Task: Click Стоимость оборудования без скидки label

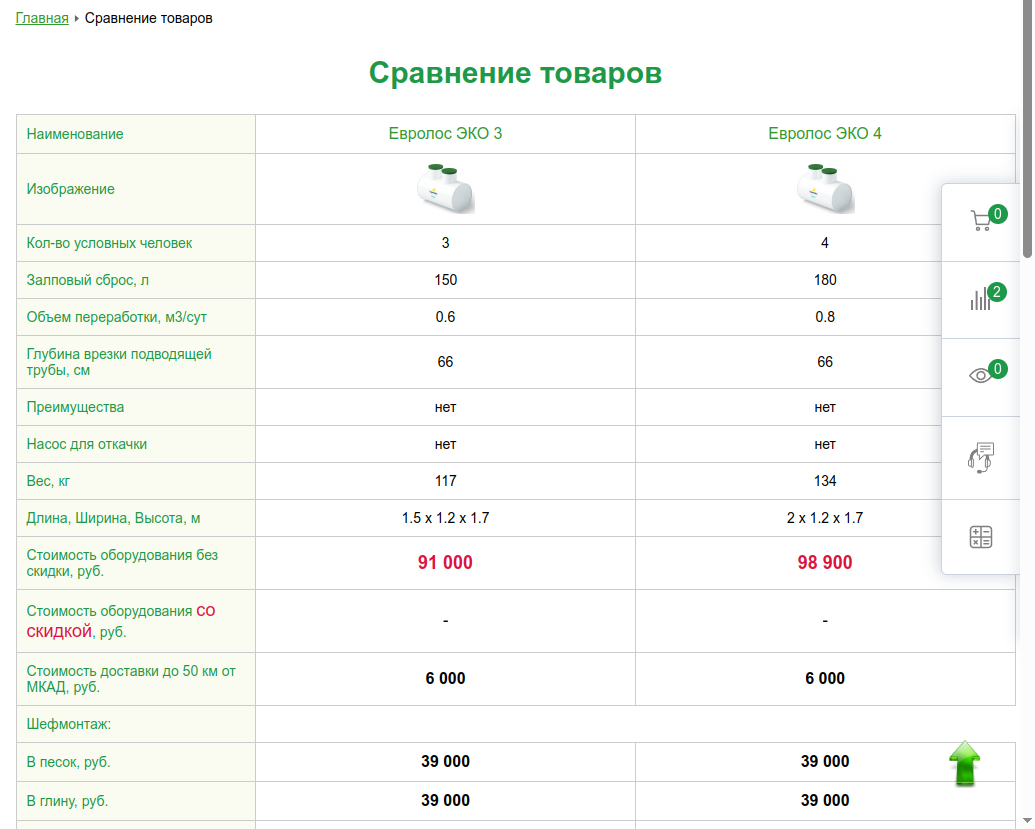Action: [122, 563]
